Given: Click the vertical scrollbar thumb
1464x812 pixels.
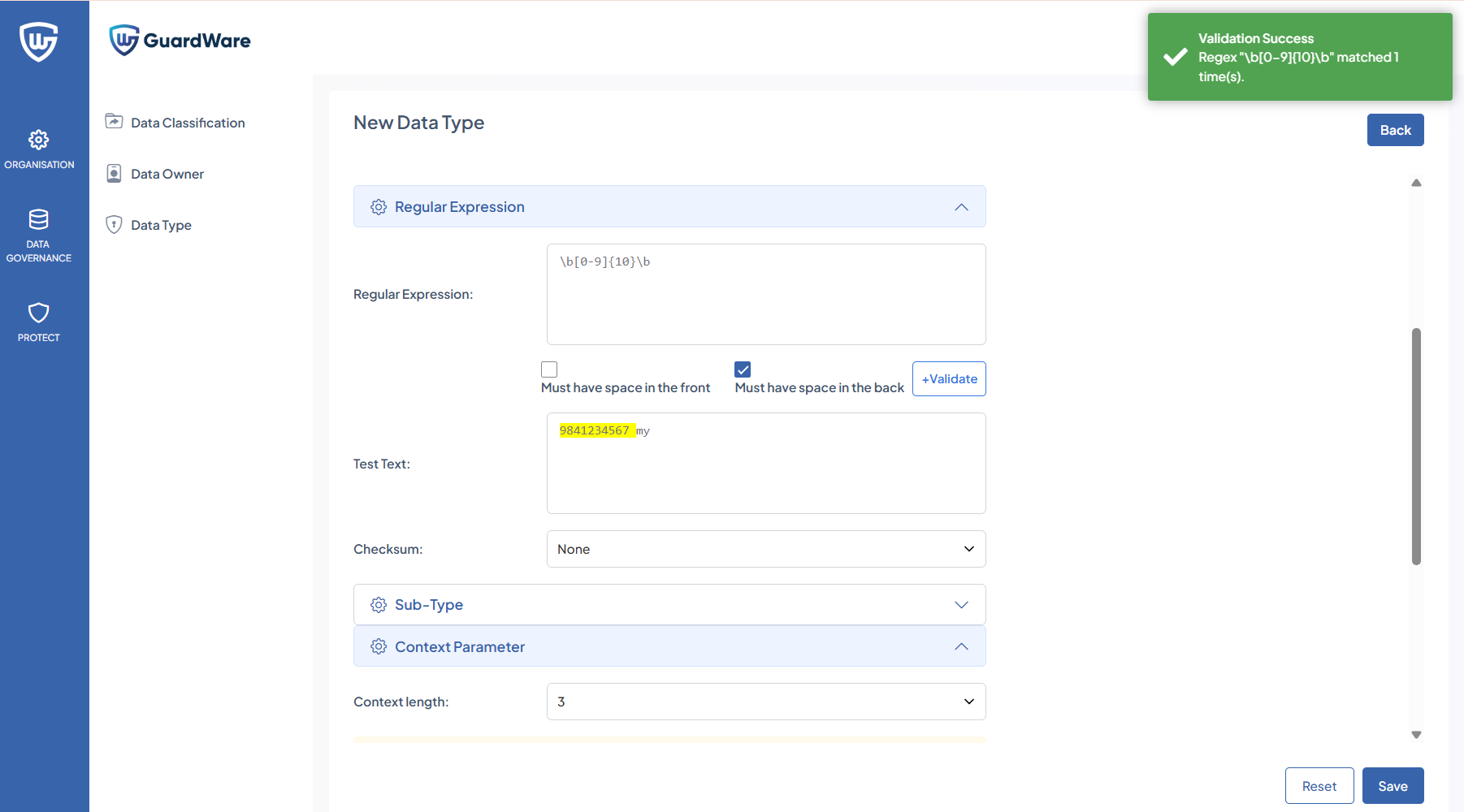Looking at the screenshot, I should tap(1416, 447).
